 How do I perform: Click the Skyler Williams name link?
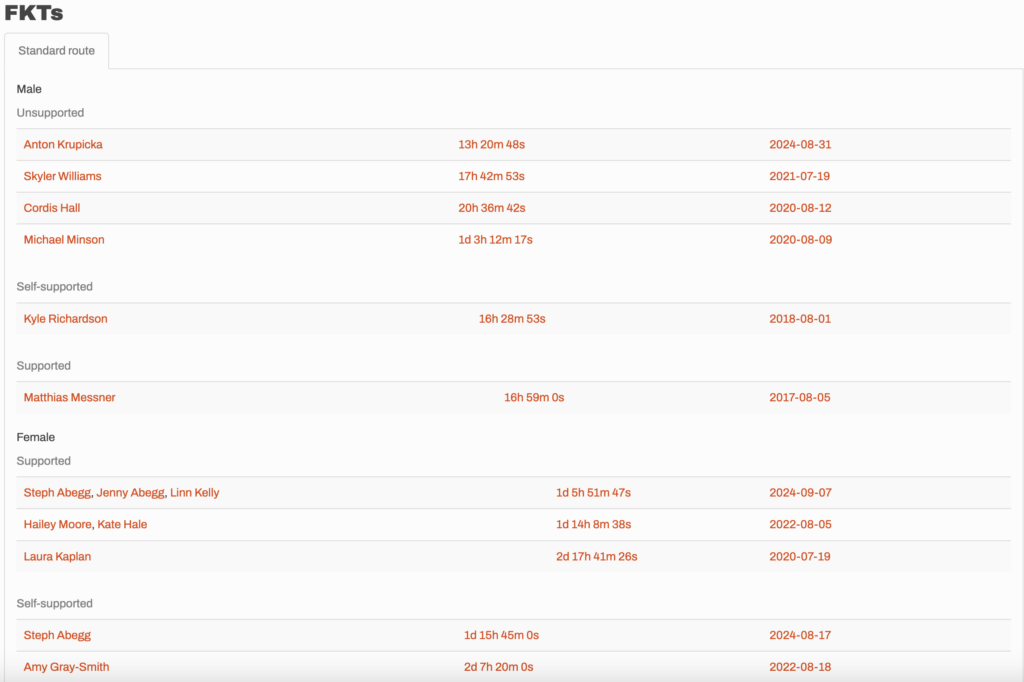pos(62,177)
